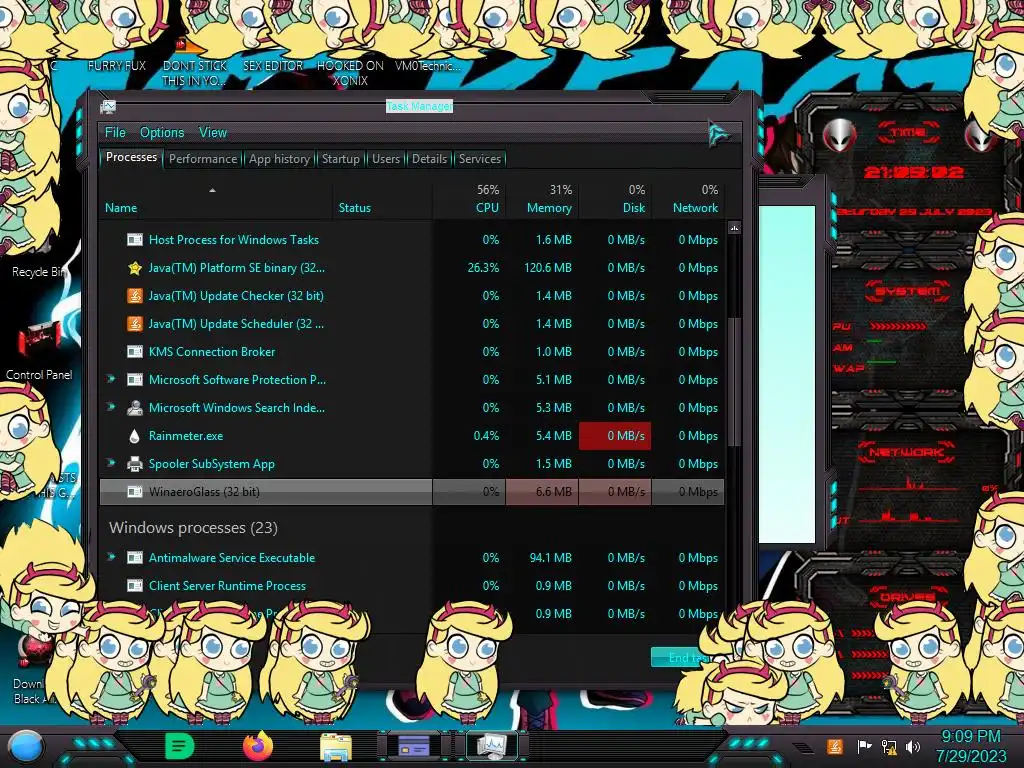The width and height of the screenshot is (1024, 768).
Task: Click the Windows processes (23) group heading
Action: (x=193, y=528)
